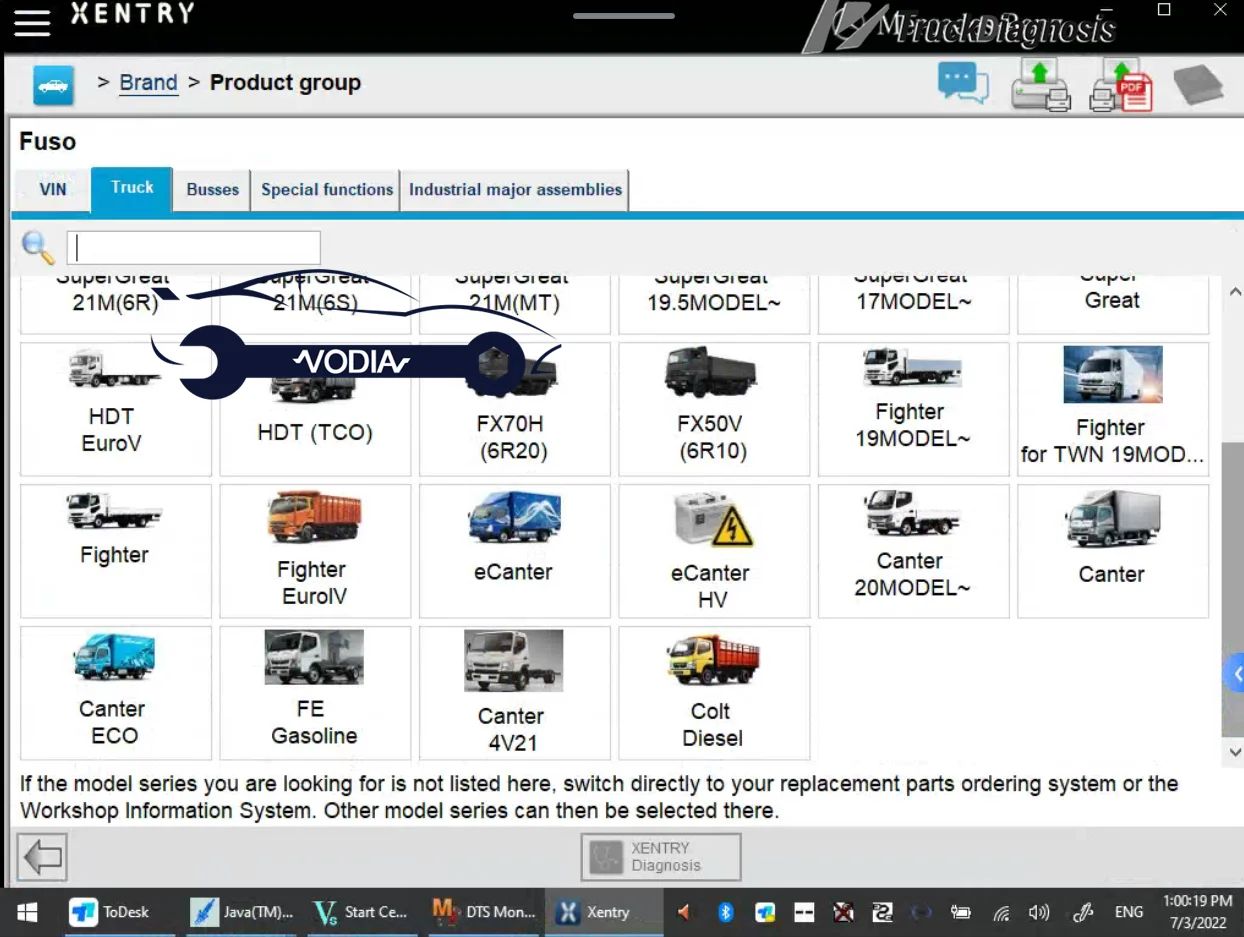Select Fighter 19MODEL~ tile

coord(913,409)
